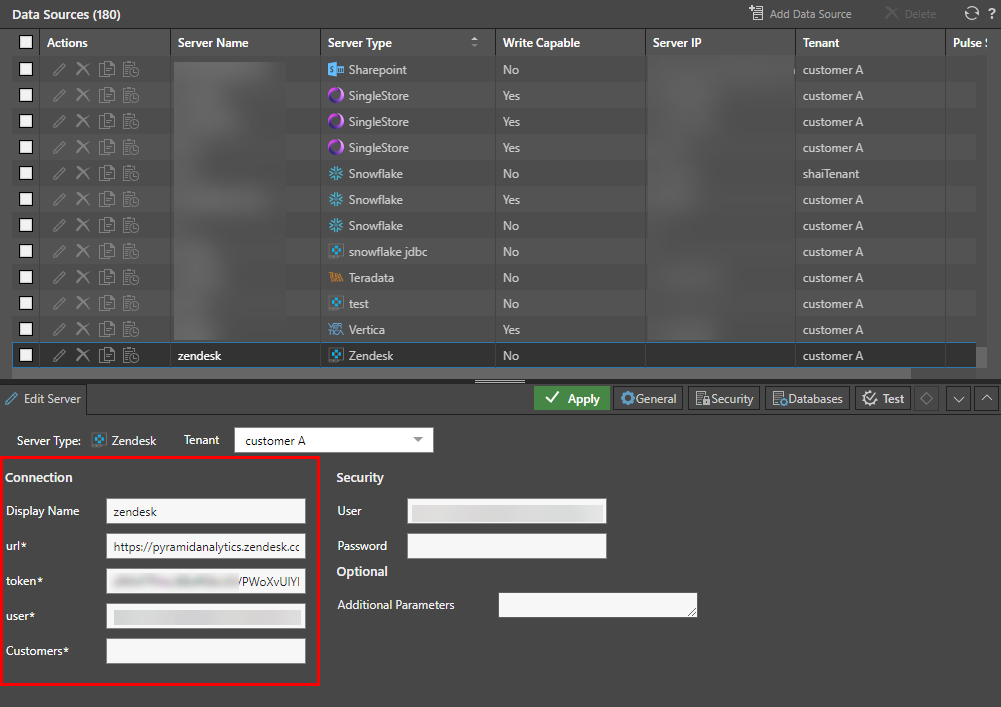Toggle the select-all checkbox in the header
The image size is (1001, 707).
tap(26, 43)
